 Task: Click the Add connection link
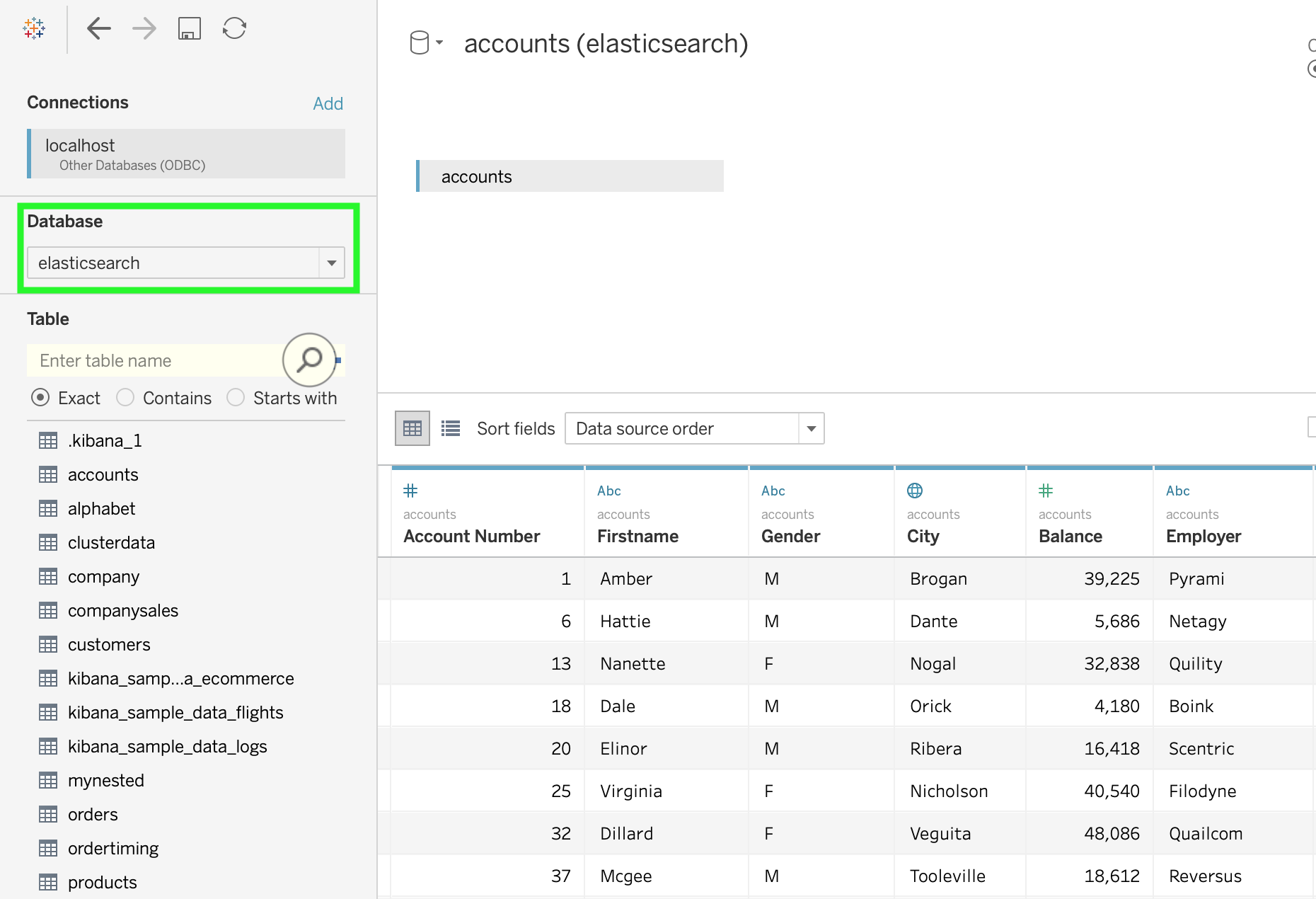pyautogui.click(x=328, y=103)
